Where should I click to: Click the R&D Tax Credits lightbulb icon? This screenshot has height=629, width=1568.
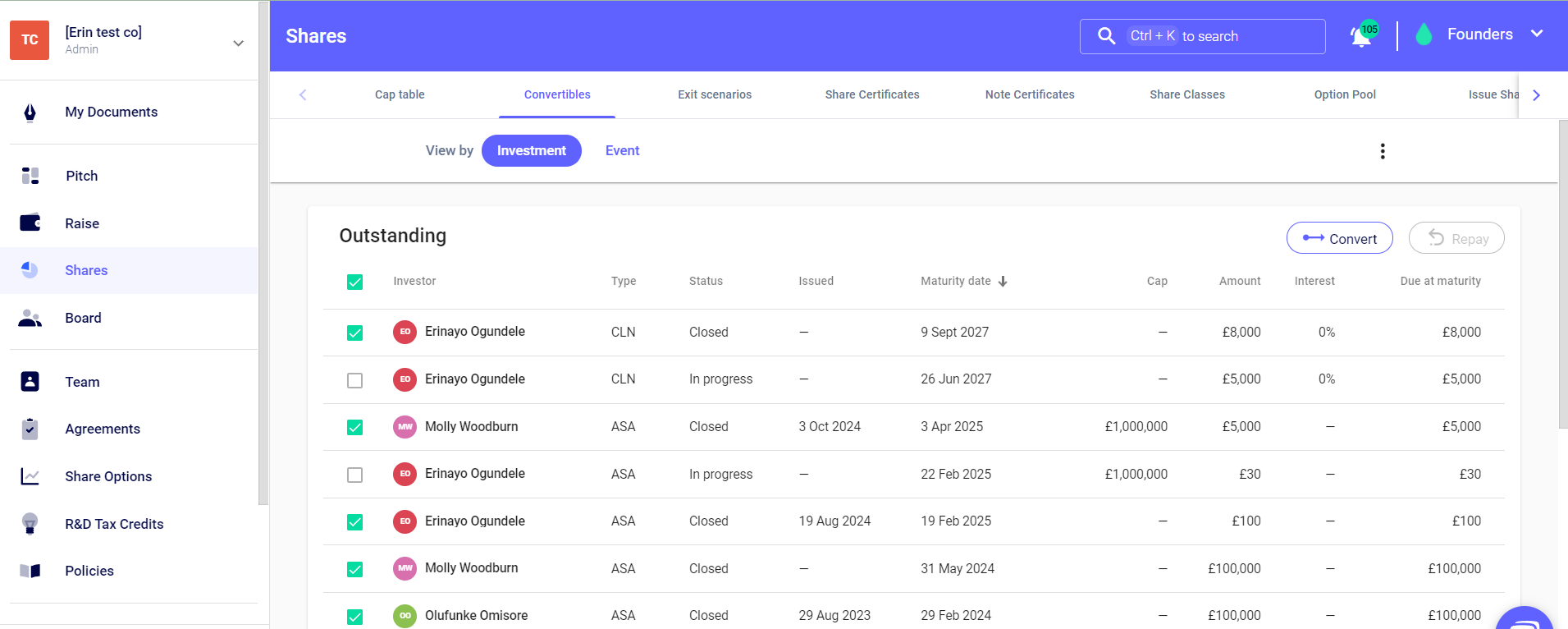coord(30,524)
